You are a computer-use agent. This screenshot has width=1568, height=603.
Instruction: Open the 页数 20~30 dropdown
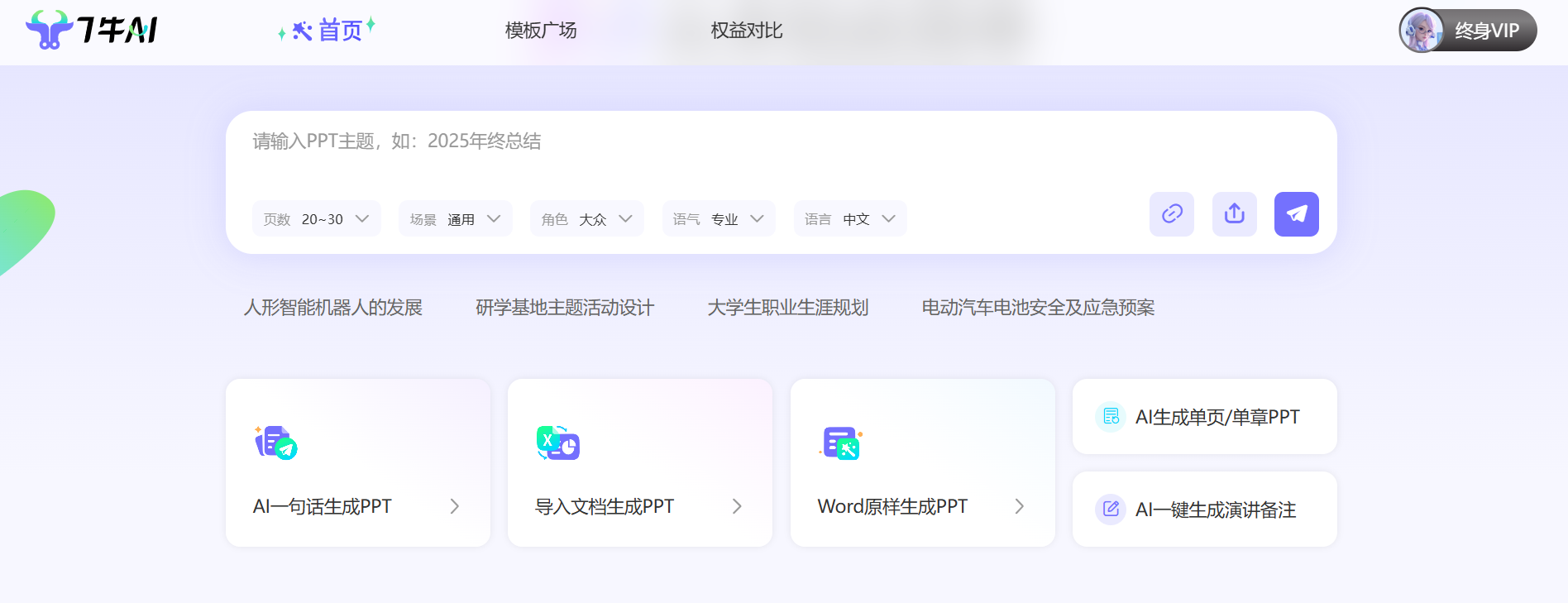click(x=316, y=219)
